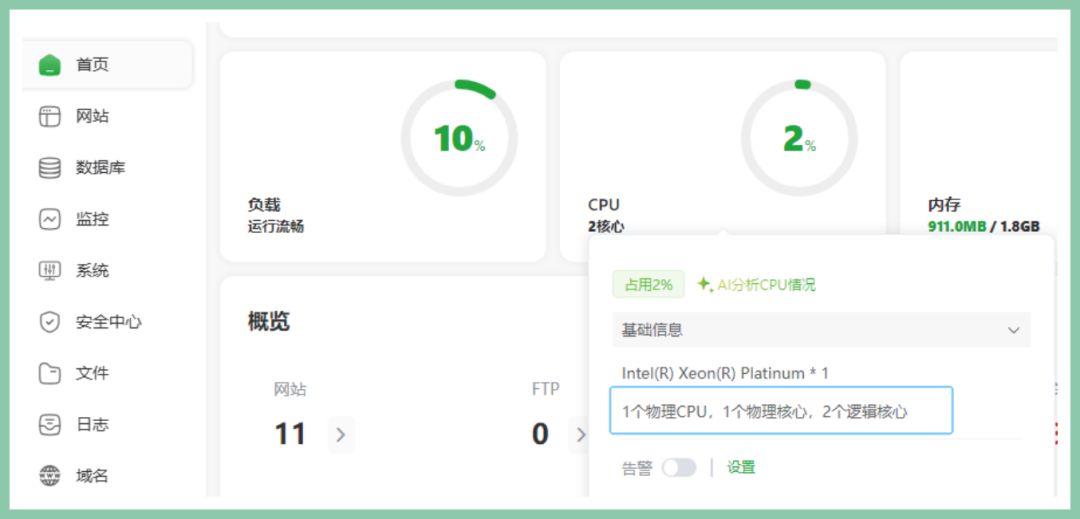Click the 运行流畅 load status text
The width and height of the screenshot is (1080, 519).
(x=276, y=226)
